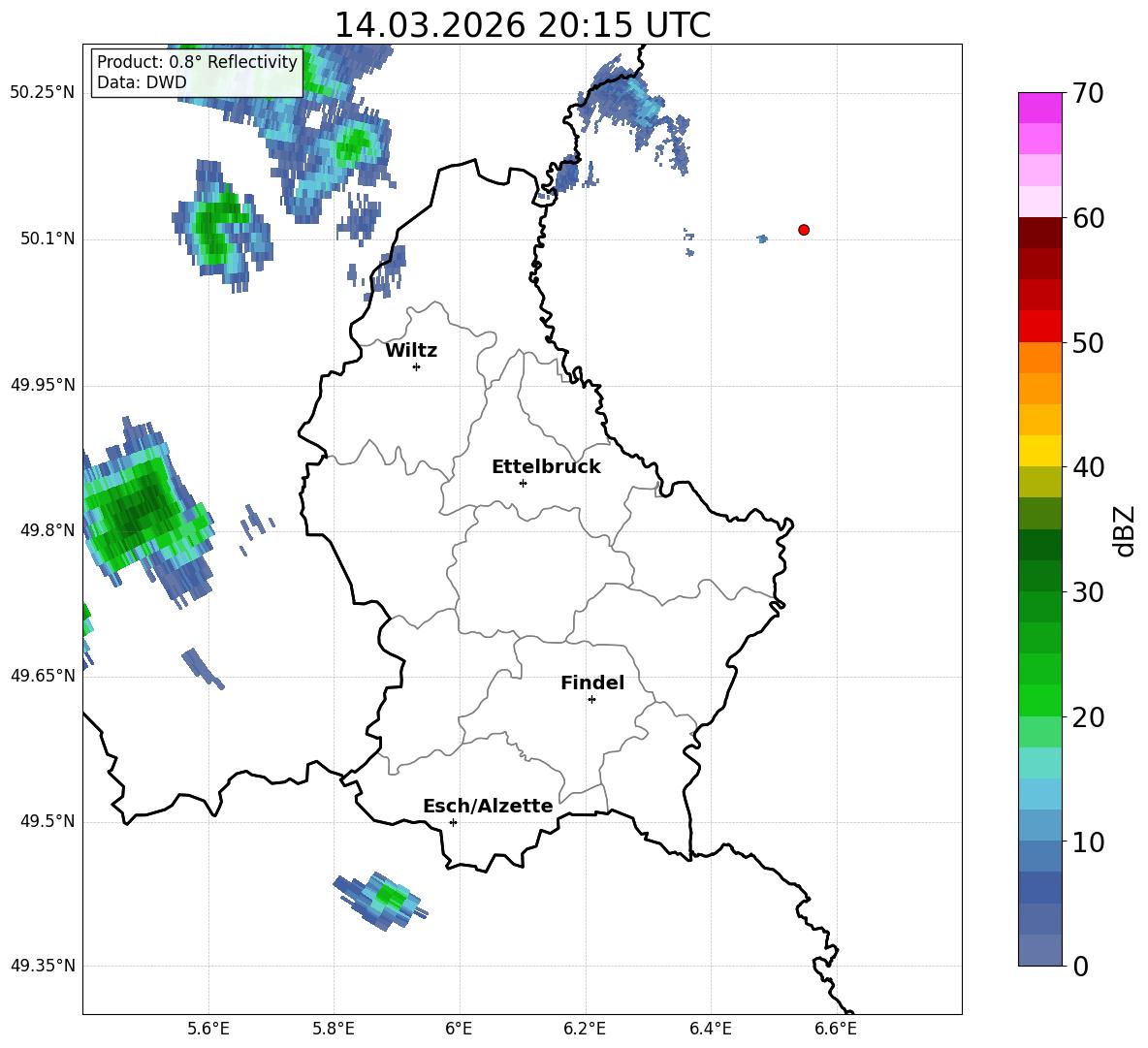The height and width of the screenshot is (1048, 1148).
Task: Click the dark maroon swatch just below 60 dBZ
Action: point(1039,233)
